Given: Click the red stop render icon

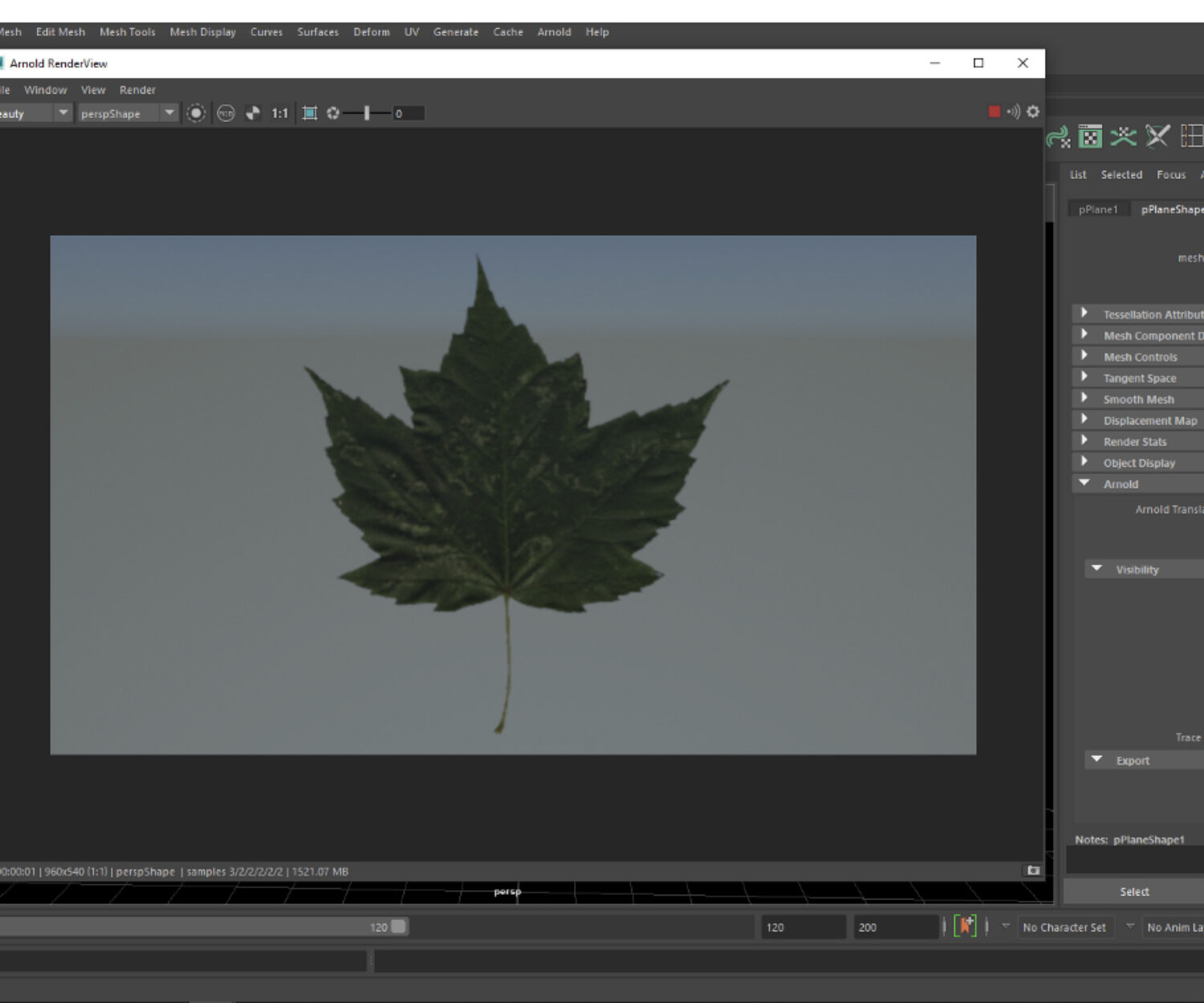Looking at the screenshot, I should [994, 112].
